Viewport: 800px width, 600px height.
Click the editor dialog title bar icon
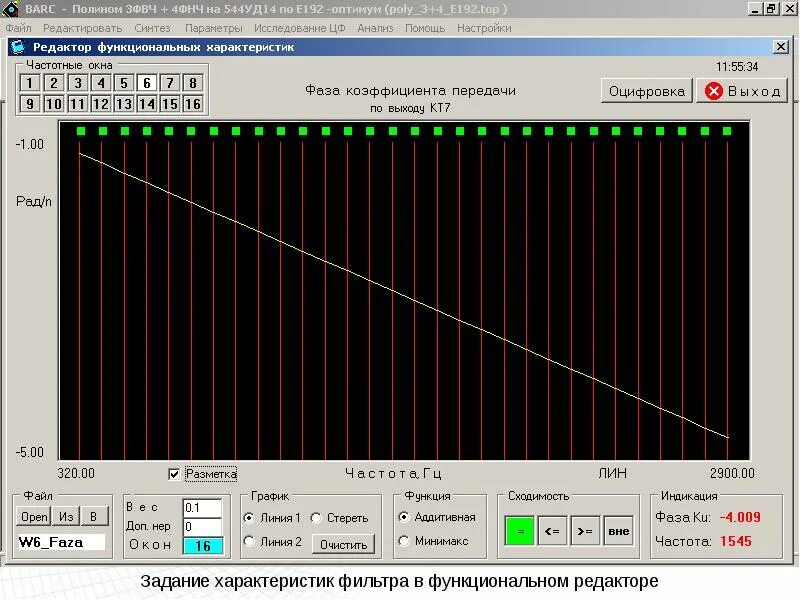(x=18, y=47)
